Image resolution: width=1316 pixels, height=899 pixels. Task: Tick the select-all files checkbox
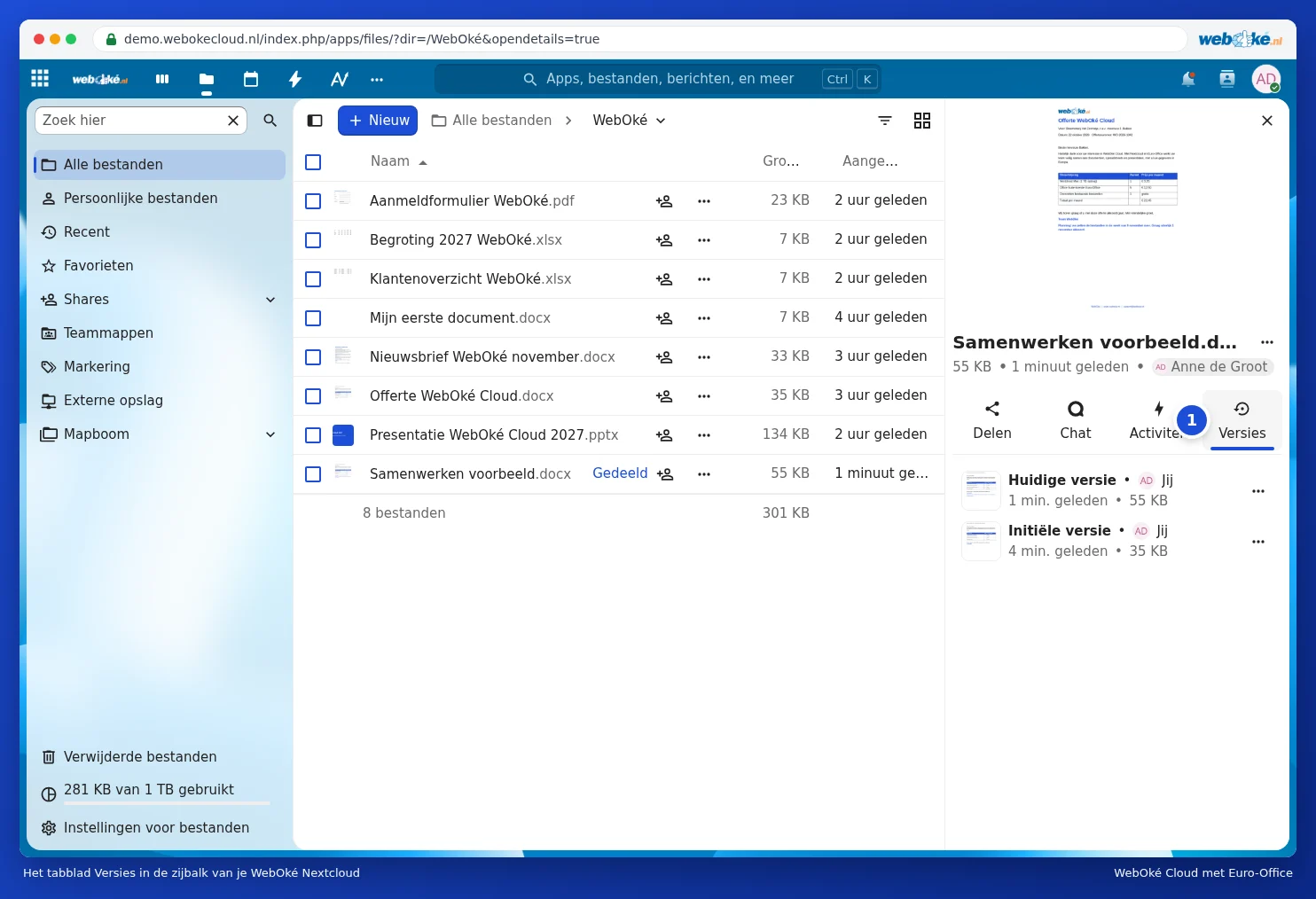(313, 161)
